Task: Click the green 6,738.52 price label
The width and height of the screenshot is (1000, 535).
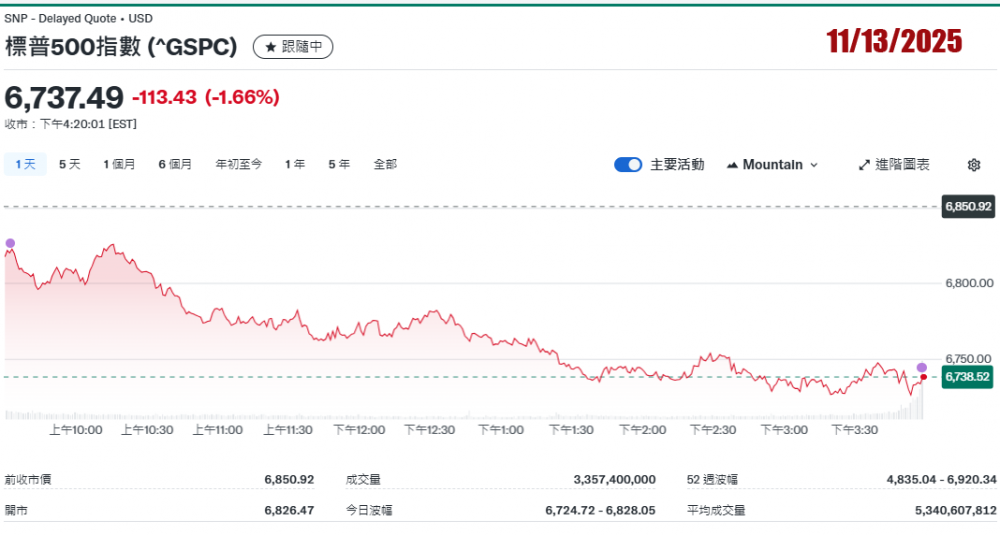Action: pyautogui.click(x=967, y=377)
